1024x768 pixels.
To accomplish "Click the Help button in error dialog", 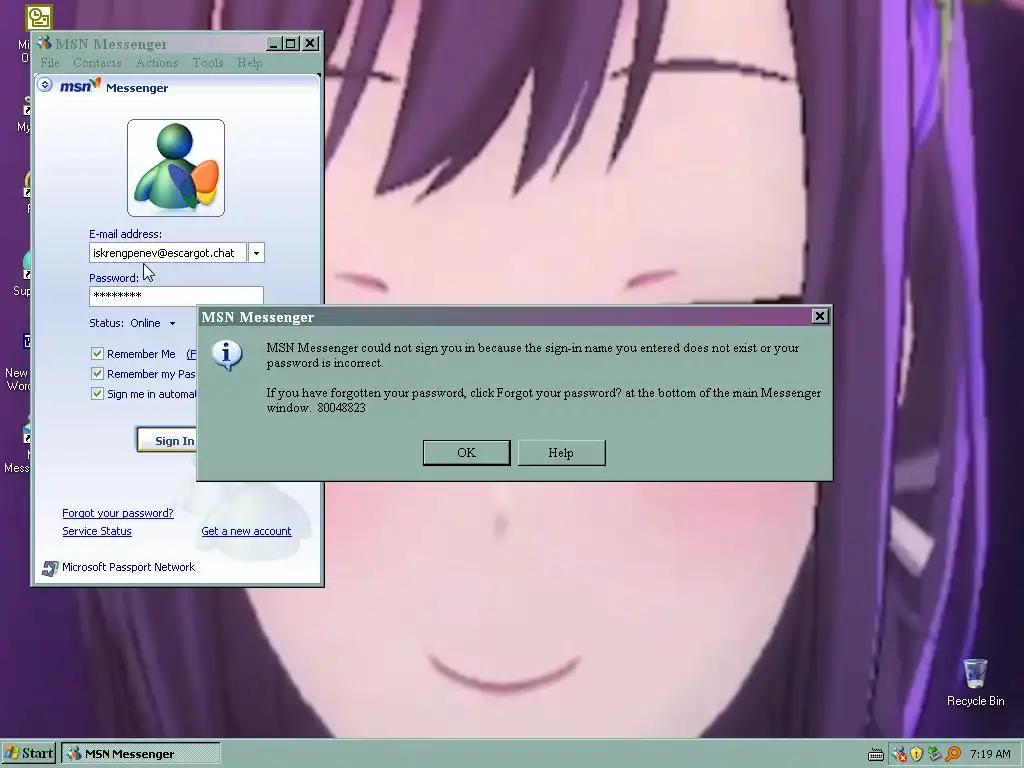I will (x=561, y=453).
